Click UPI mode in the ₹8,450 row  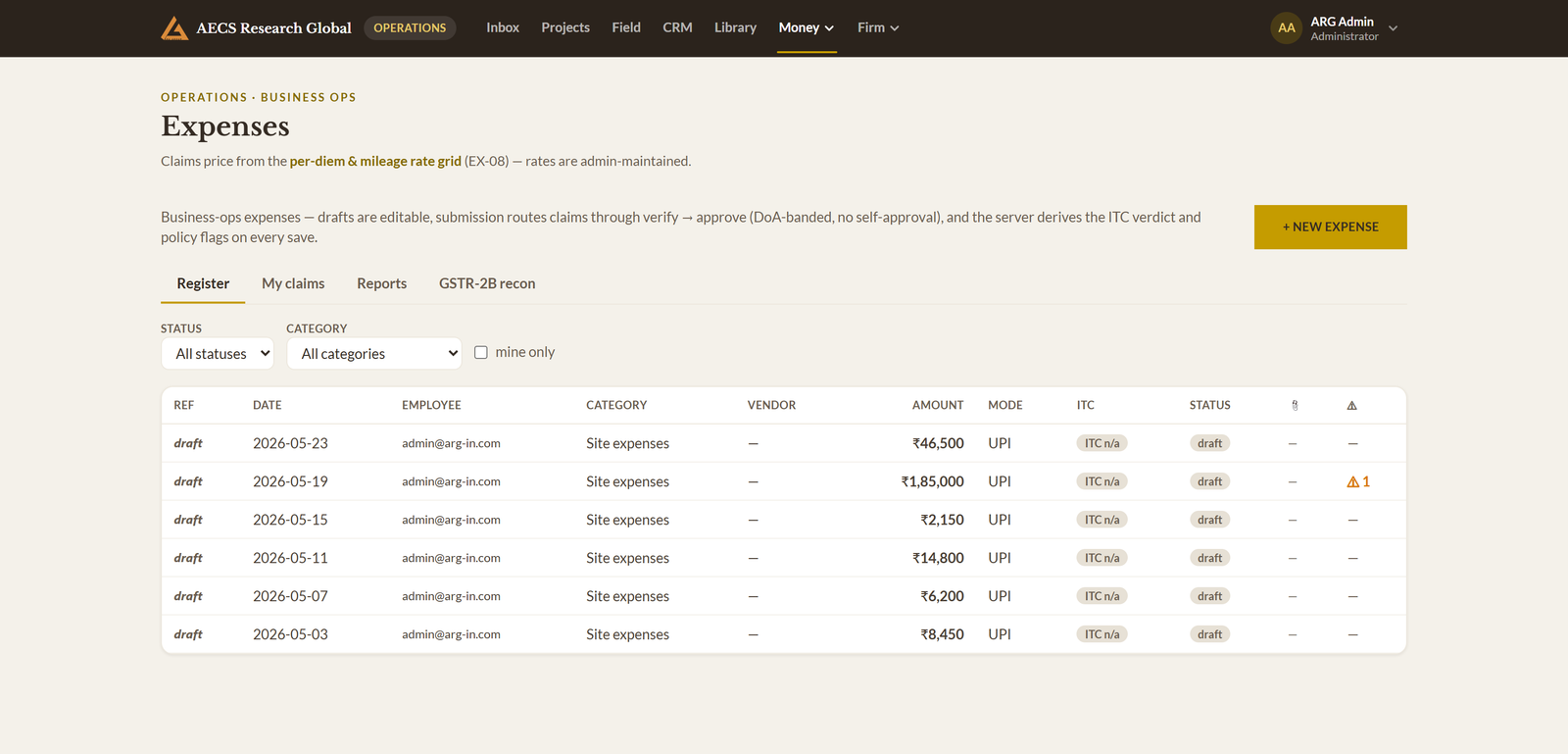1000,634
